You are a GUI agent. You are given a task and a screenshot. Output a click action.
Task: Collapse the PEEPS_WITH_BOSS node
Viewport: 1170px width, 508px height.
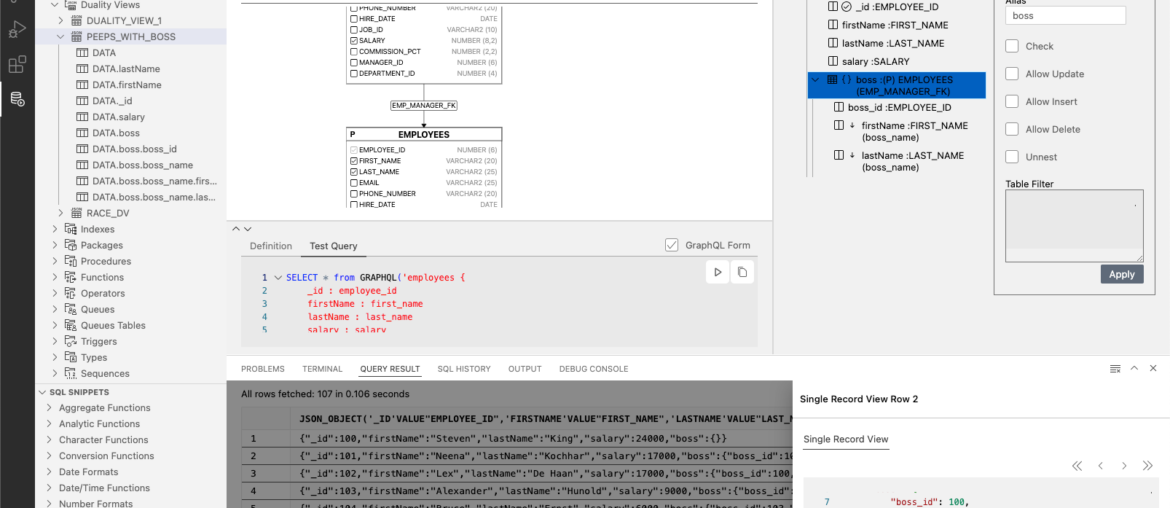(x=61, y=37)
